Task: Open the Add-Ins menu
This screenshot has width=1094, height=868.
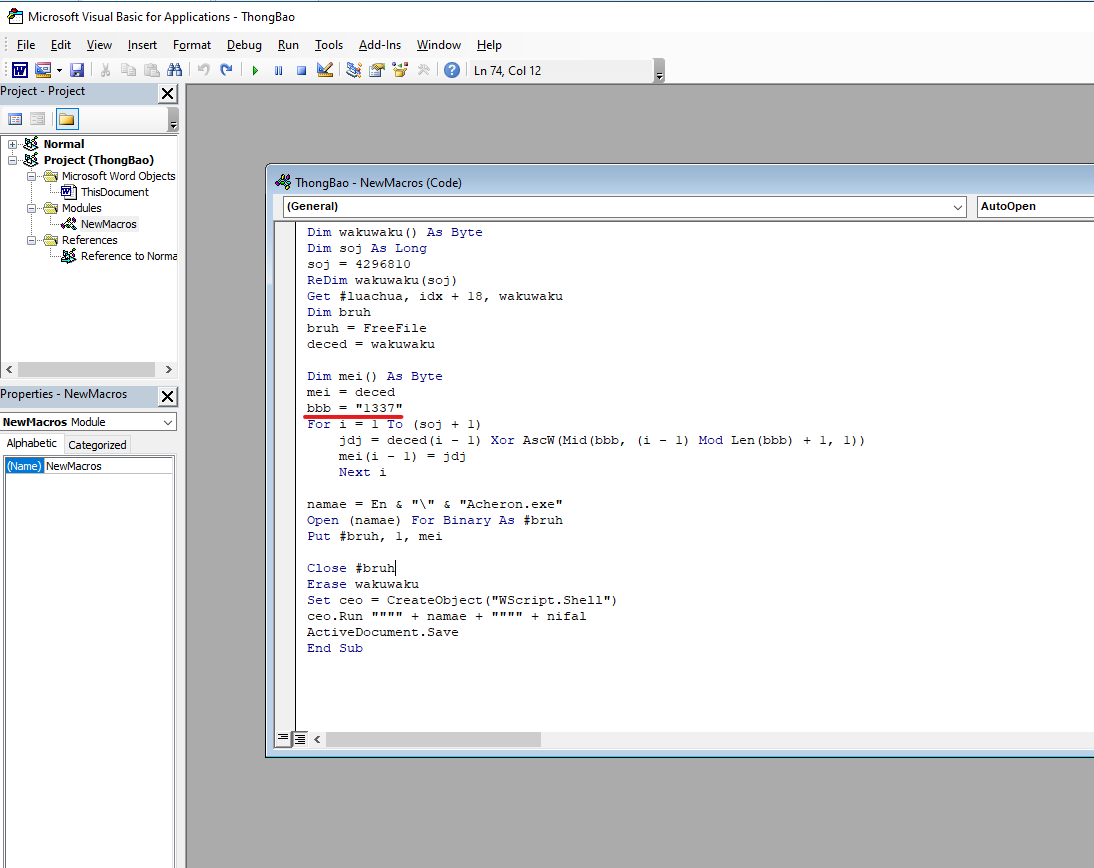Action: [380, 45]
